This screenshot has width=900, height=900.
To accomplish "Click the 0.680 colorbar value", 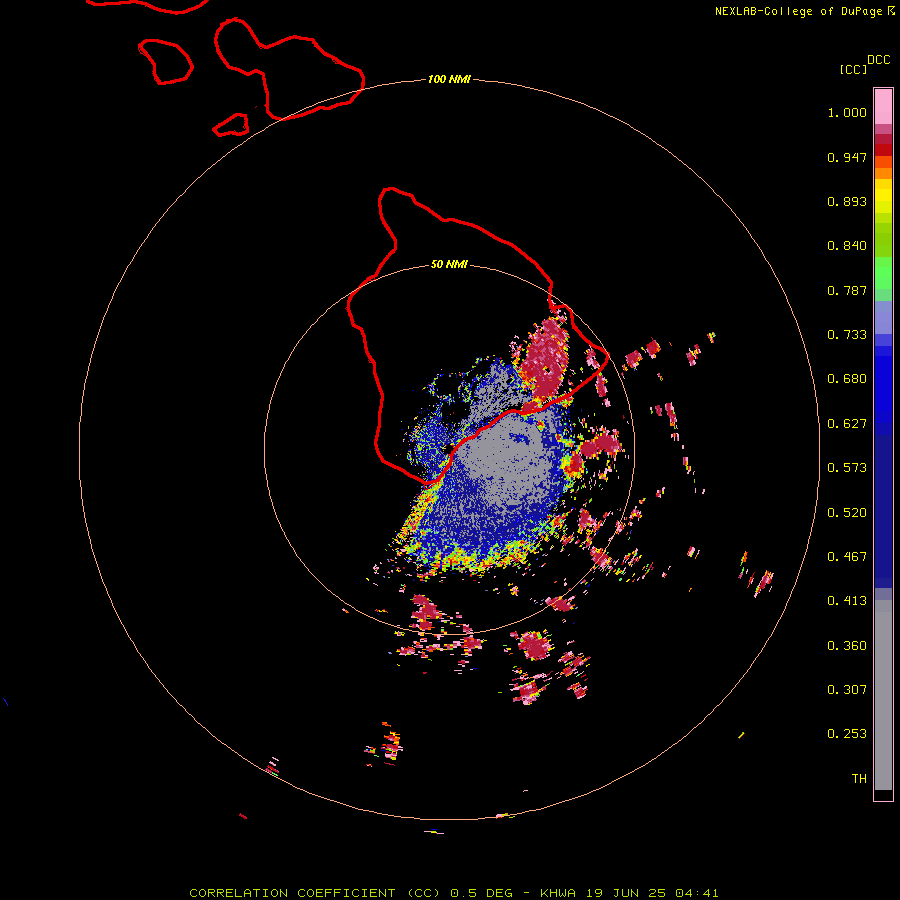I will [x=847, y=379].
